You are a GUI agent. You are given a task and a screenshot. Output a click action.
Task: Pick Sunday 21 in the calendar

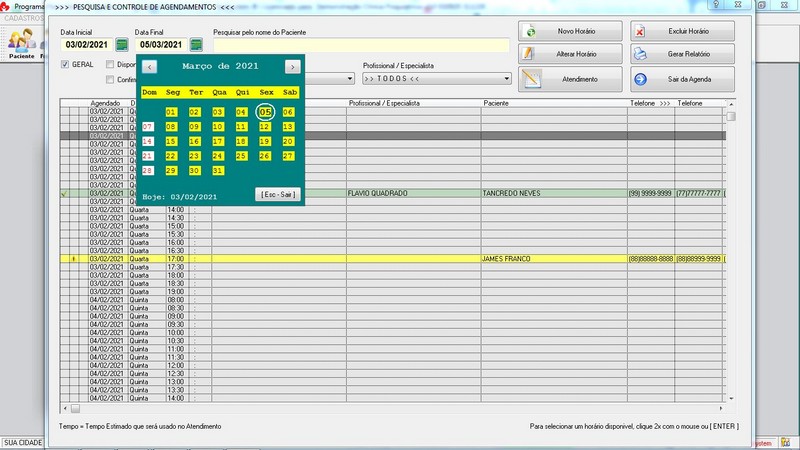[x=147, y=156]
